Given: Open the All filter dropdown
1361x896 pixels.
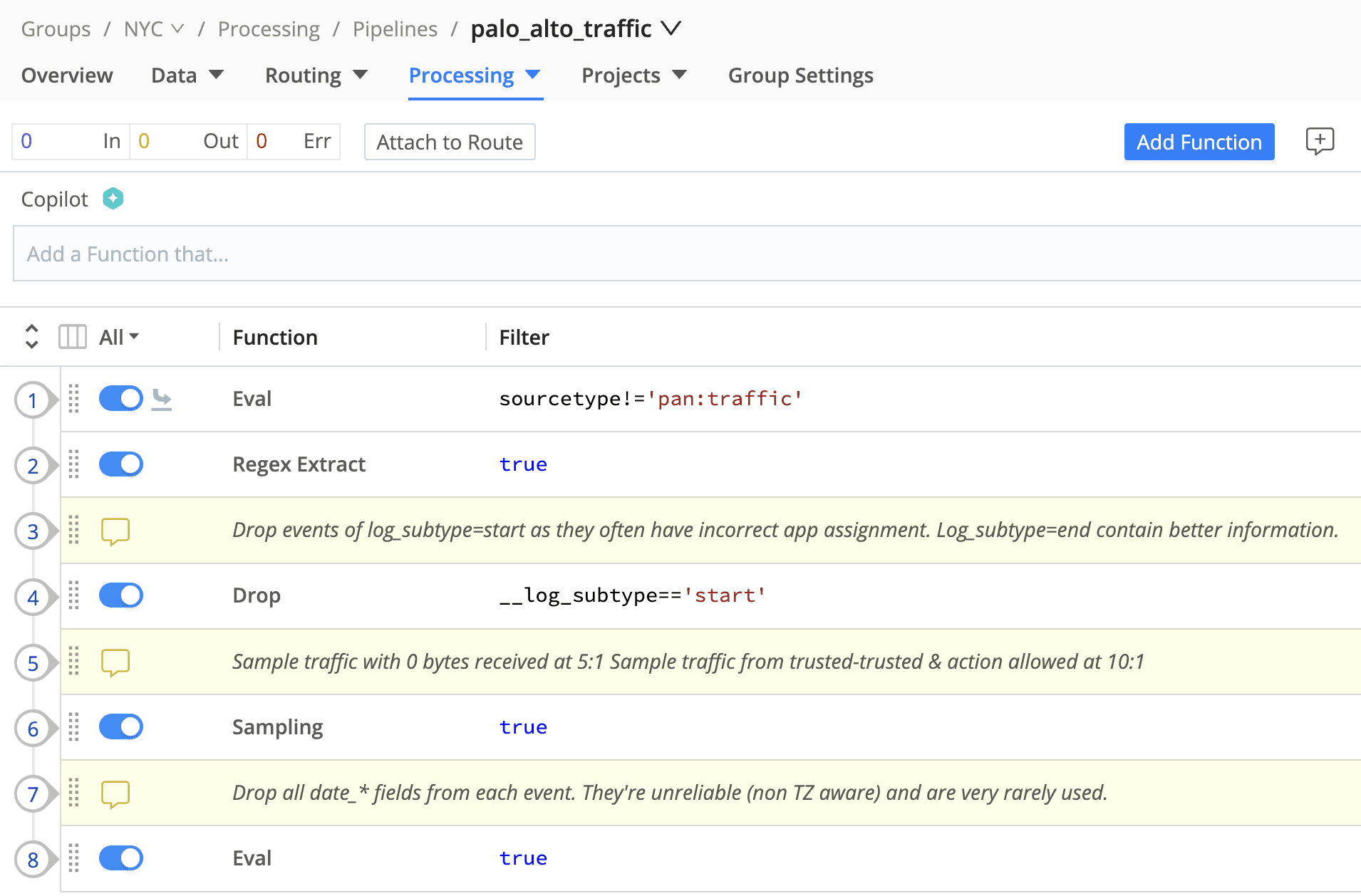Looking at the screenshot, I should (x=119, y=337).
